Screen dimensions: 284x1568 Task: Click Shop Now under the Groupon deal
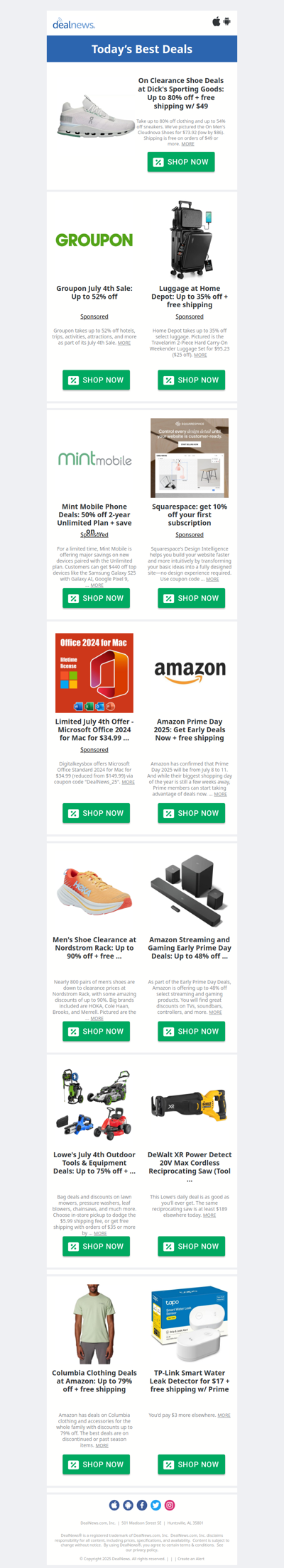click(96, 380)
